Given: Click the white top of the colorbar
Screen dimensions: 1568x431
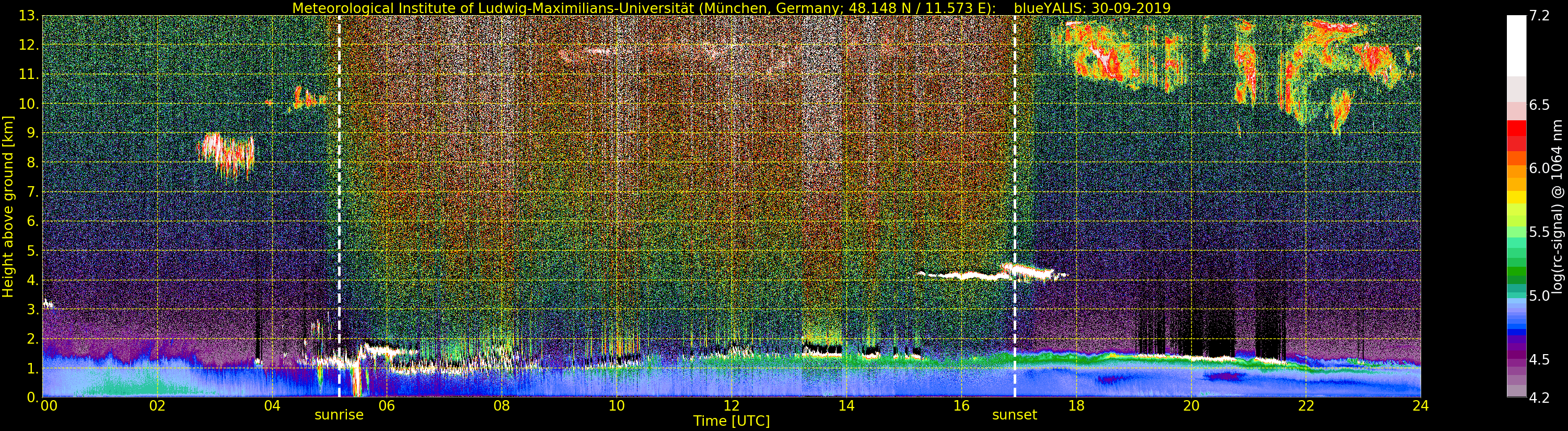Looking at the screenshot, I should pos(1516,46).
